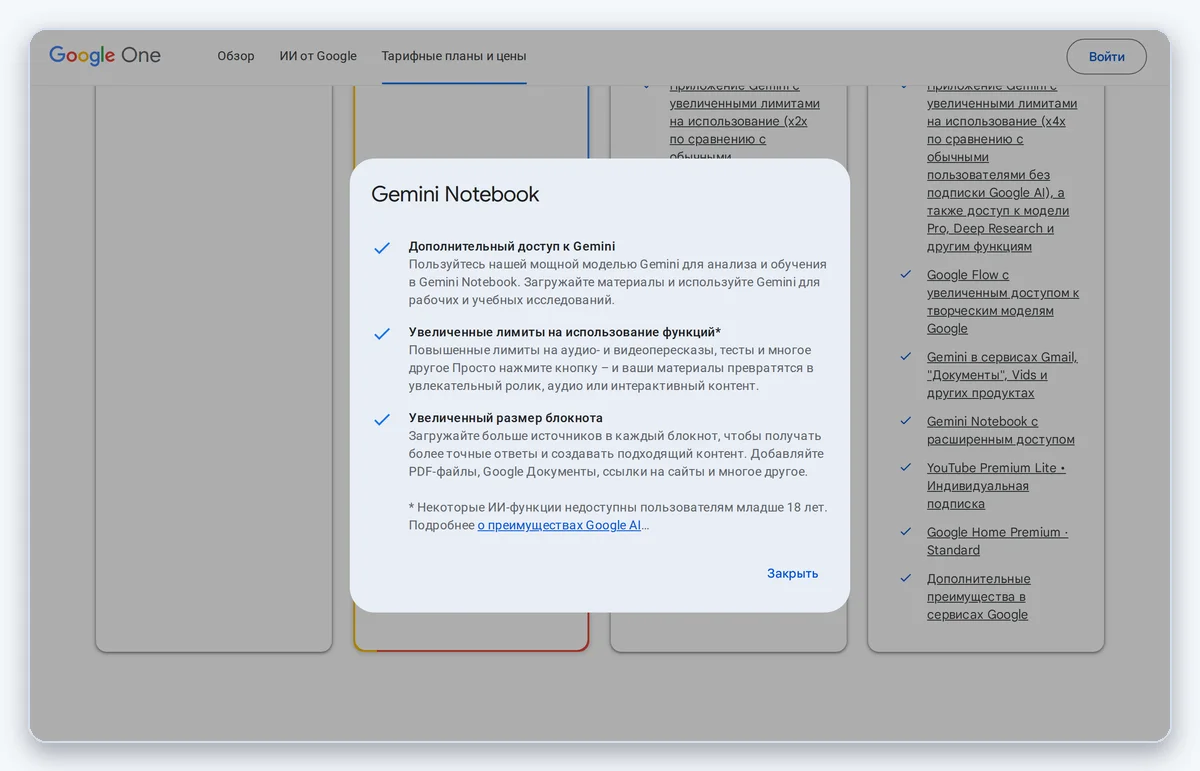Click the paragraph starting Загружайте больше источников

pyautogui.click(x=616, y=454)
